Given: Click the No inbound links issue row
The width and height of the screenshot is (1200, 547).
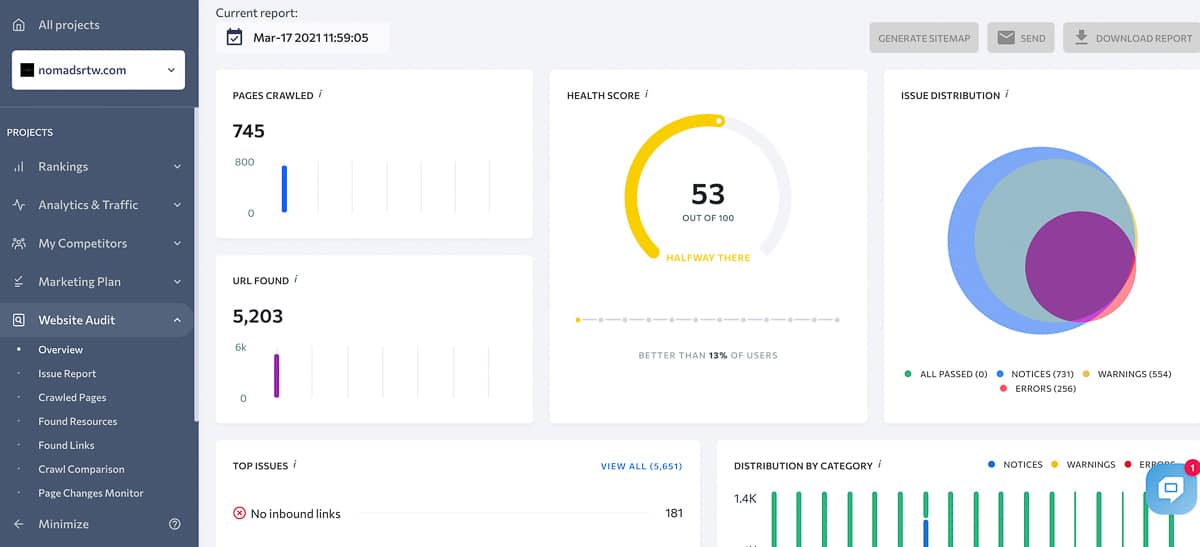Looking at the screenshot, I should click(458, 513).
